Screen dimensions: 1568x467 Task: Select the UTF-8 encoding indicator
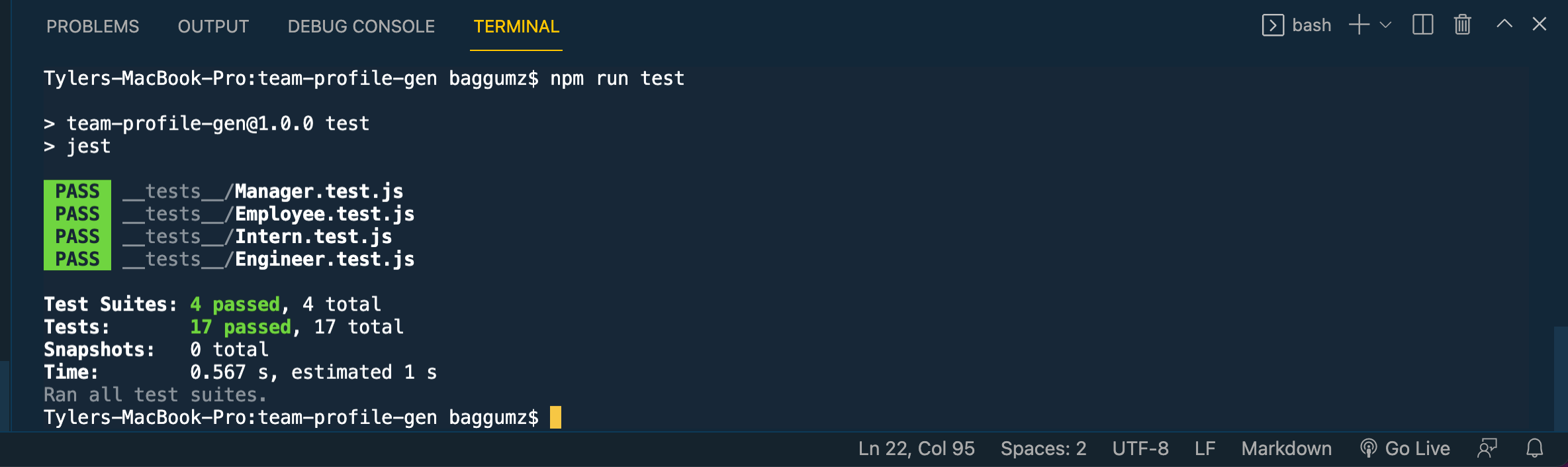click(x=1140, y=448)
